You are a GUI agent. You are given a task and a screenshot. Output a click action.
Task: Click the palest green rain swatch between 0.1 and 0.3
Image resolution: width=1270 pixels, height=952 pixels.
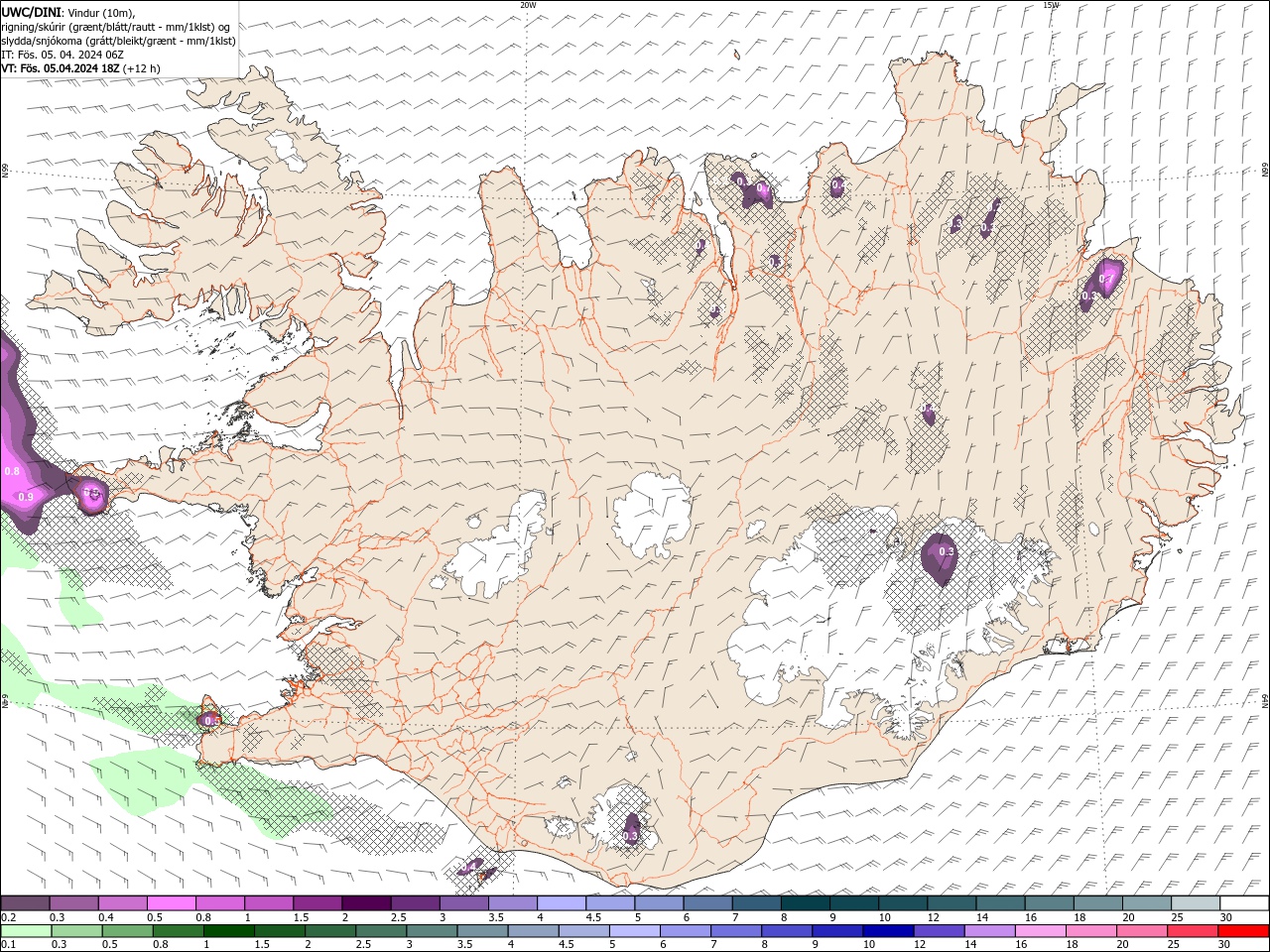point(26,931)
